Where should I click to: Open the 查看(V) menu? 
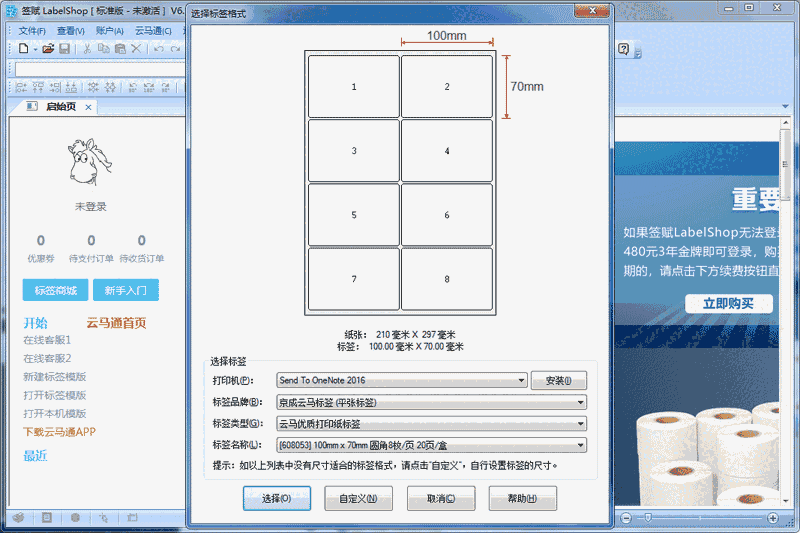[70, 31]
